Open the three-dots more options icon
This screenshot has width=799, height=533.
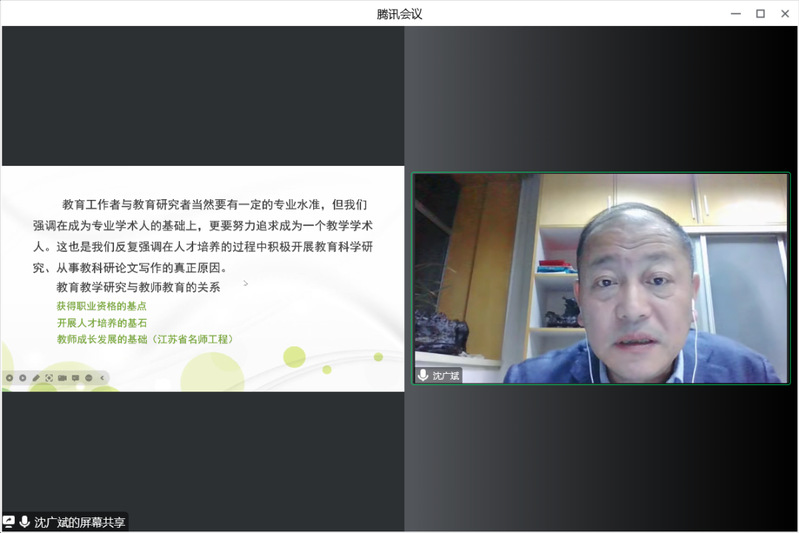[88, 377]
